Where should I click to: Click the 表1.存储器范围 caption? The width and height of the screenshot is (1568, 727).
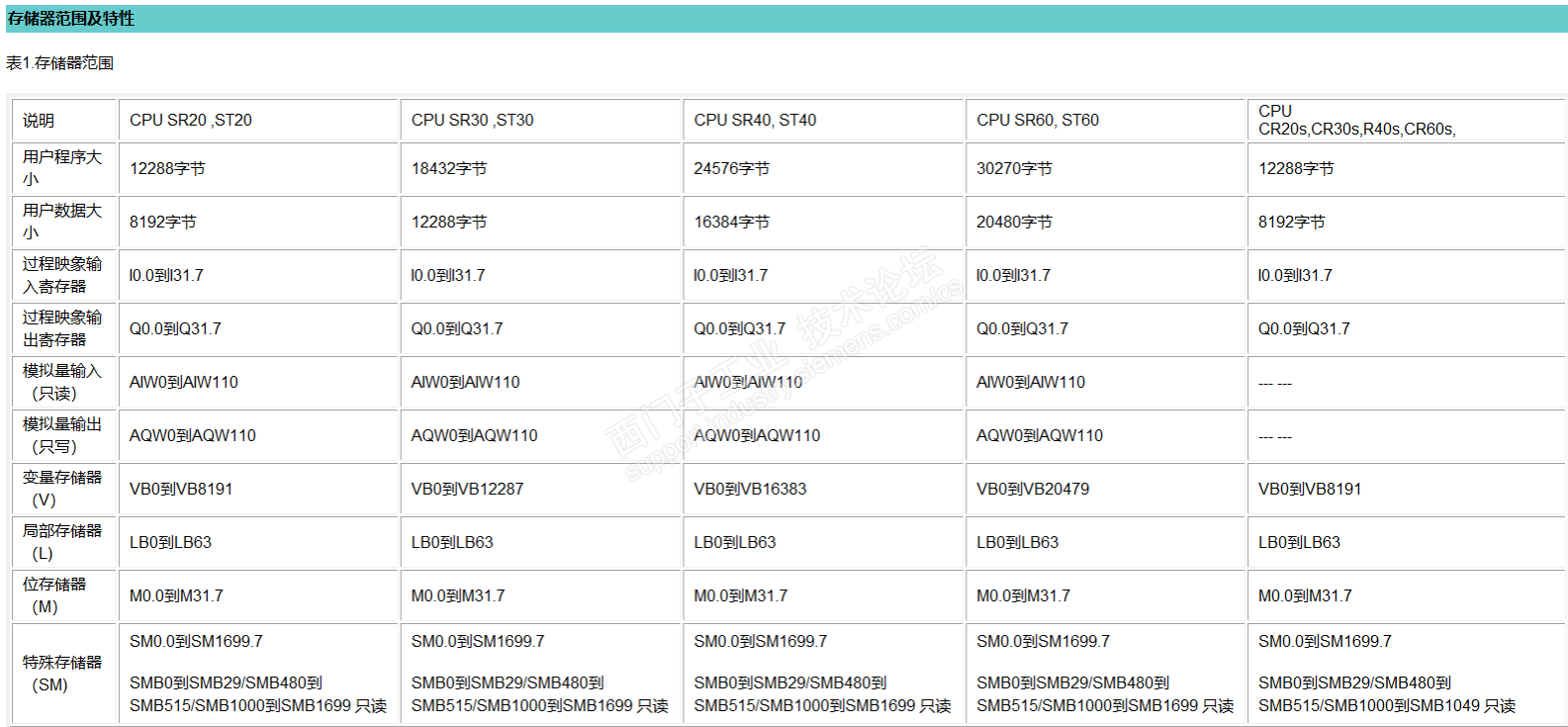(59, 63)
